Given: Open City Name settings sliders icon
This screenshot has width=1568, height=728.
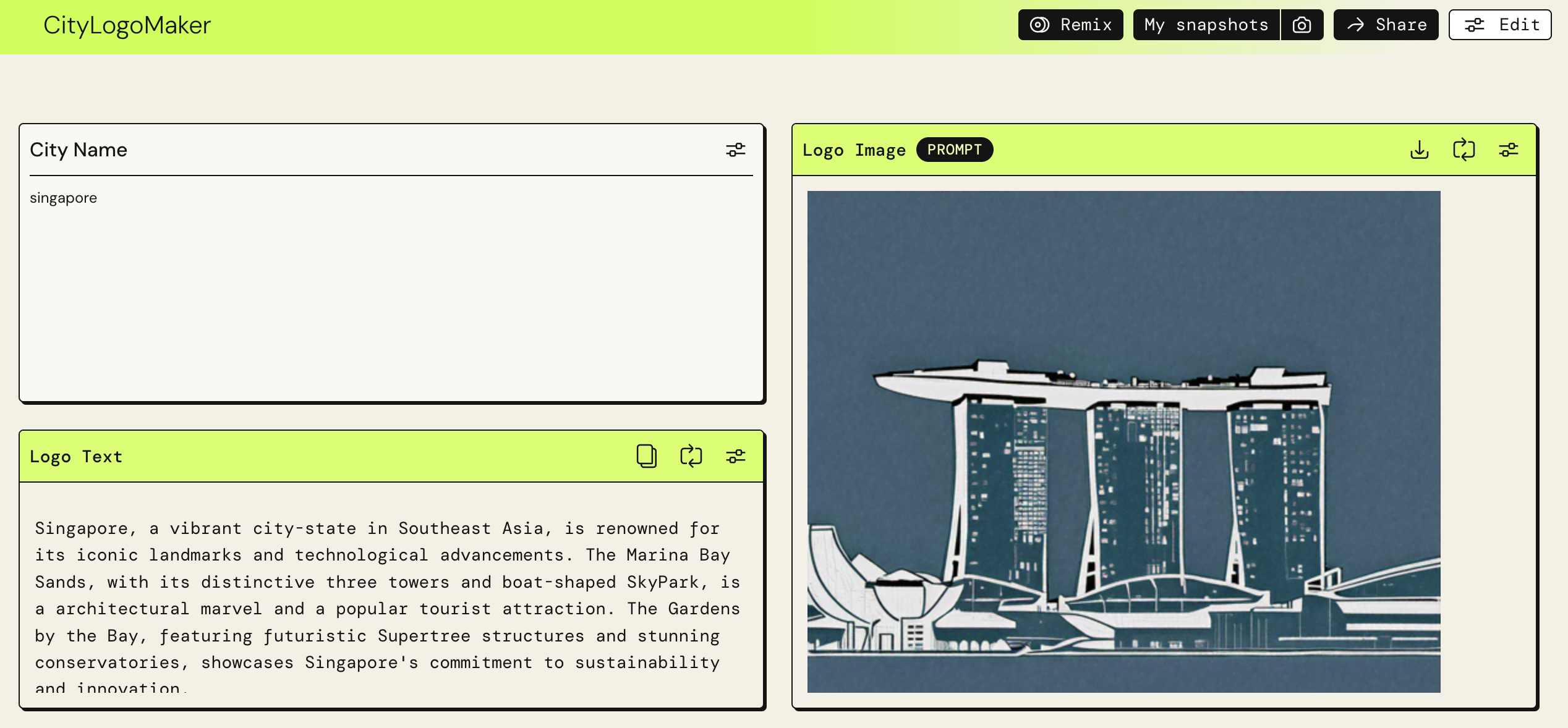Looking at the screenshot, I should pos(735,150).
